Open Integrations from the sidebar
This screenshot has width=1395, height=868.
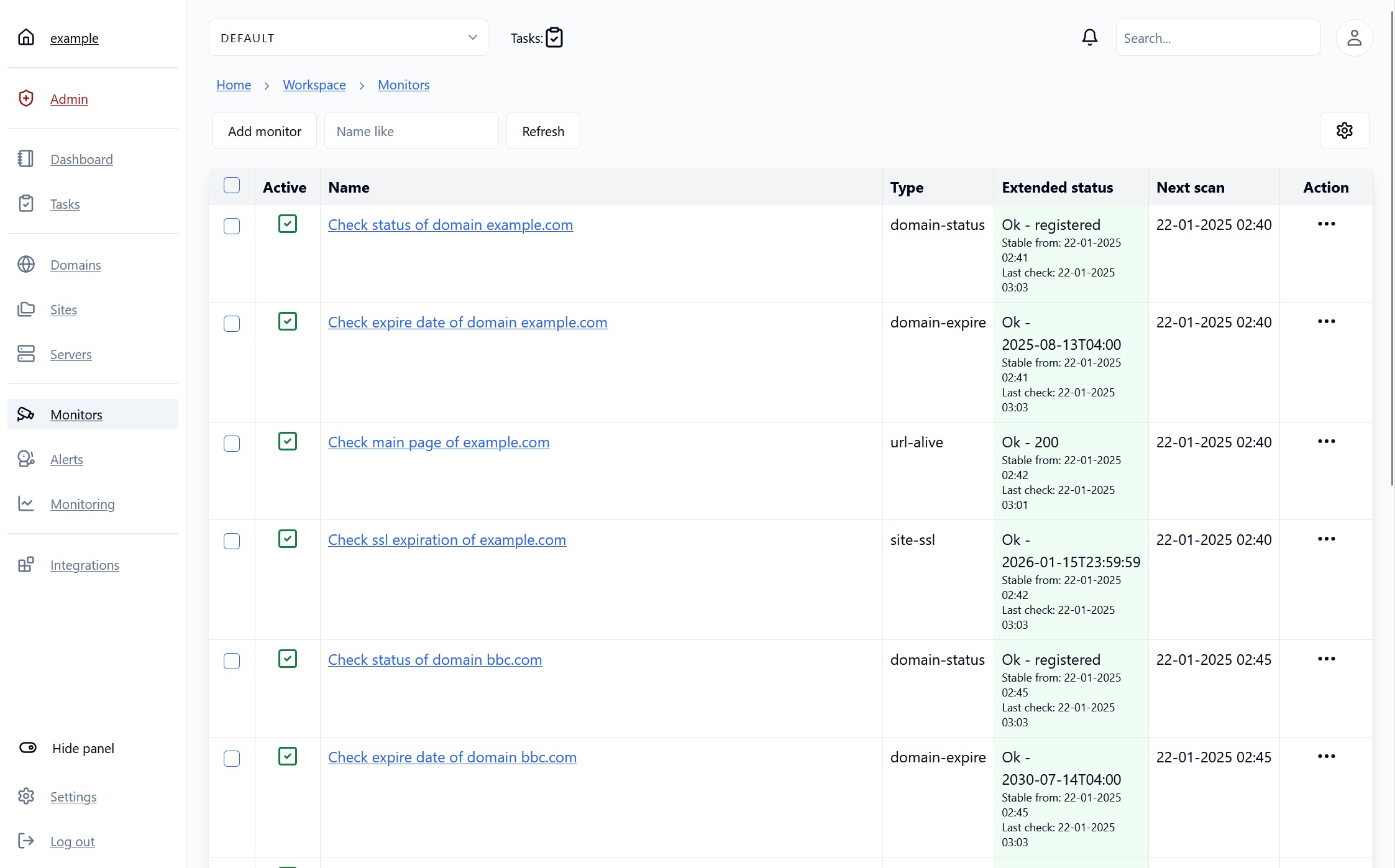tap(85, 565)
